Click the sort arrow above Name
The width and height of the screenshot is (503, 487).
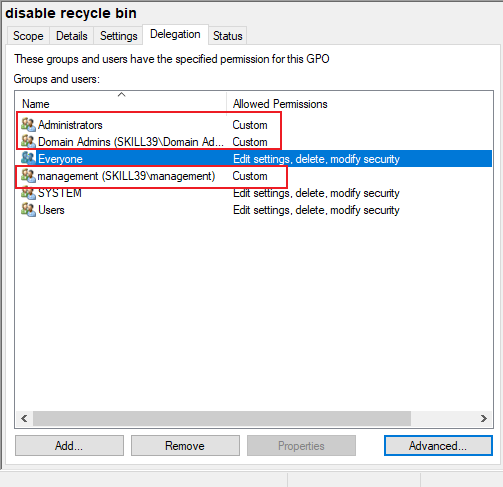point(122,95)
